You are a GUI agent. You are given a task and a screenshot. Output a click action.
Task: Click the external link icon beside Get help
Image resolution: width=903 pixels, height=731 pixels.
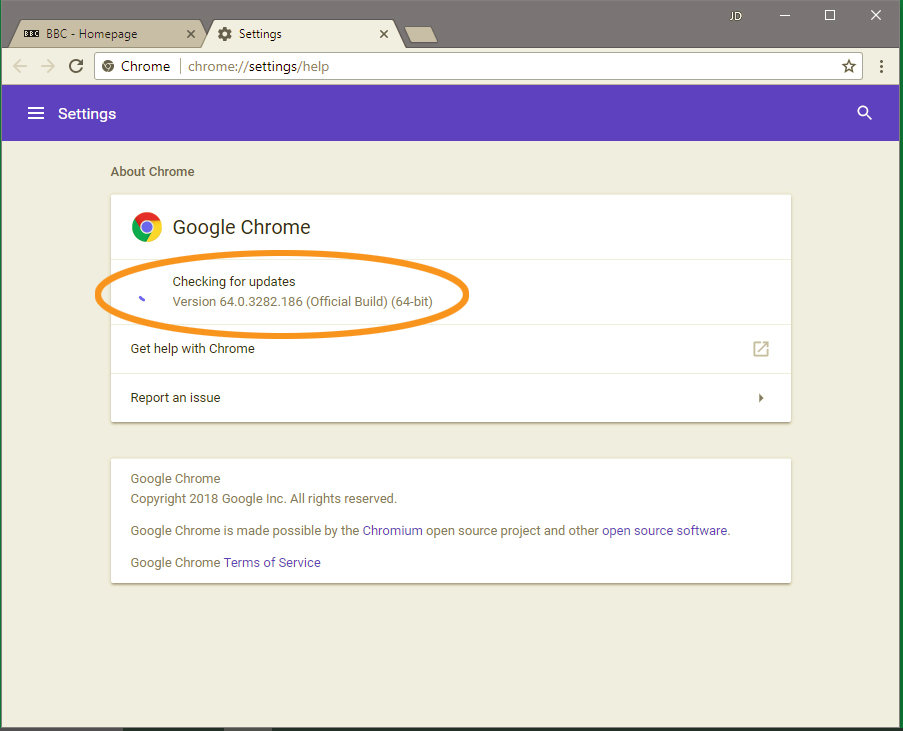click(760, 349)
